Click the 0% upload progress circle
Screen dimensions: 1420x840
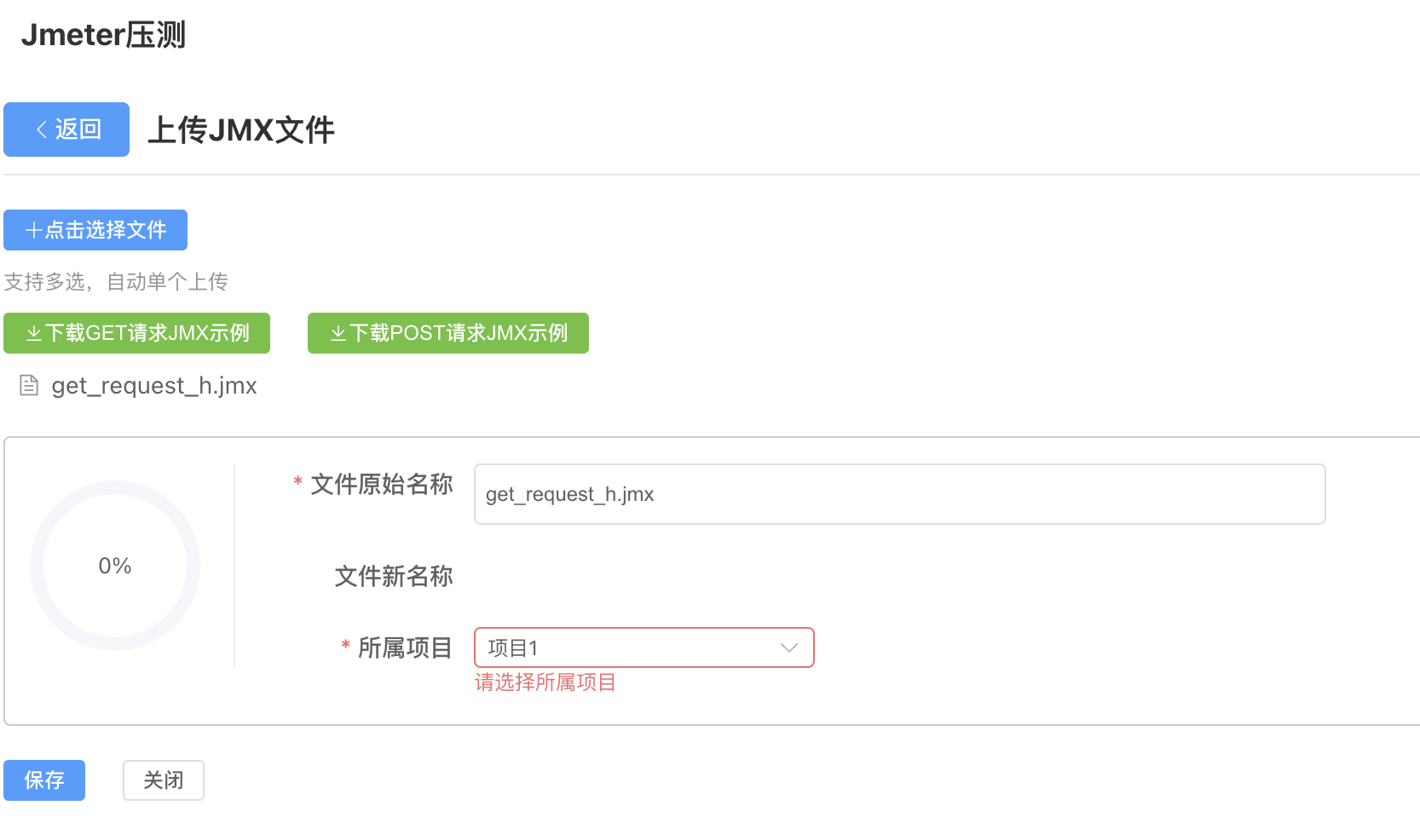tap(114, 565)
